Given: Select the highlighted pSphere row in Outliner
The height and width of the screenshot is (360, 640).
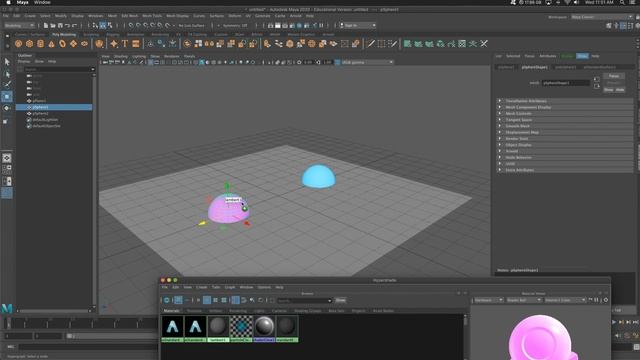Looking at the screenshot, I should click(x=54, y=107).
